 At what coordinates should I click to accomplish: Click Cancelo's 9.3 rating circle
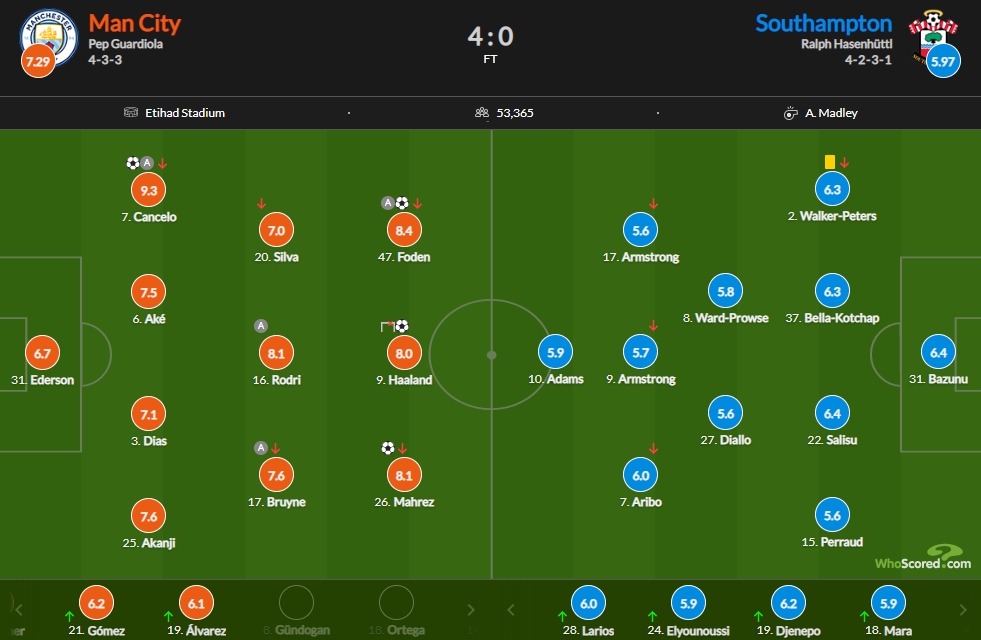[148, 190]
